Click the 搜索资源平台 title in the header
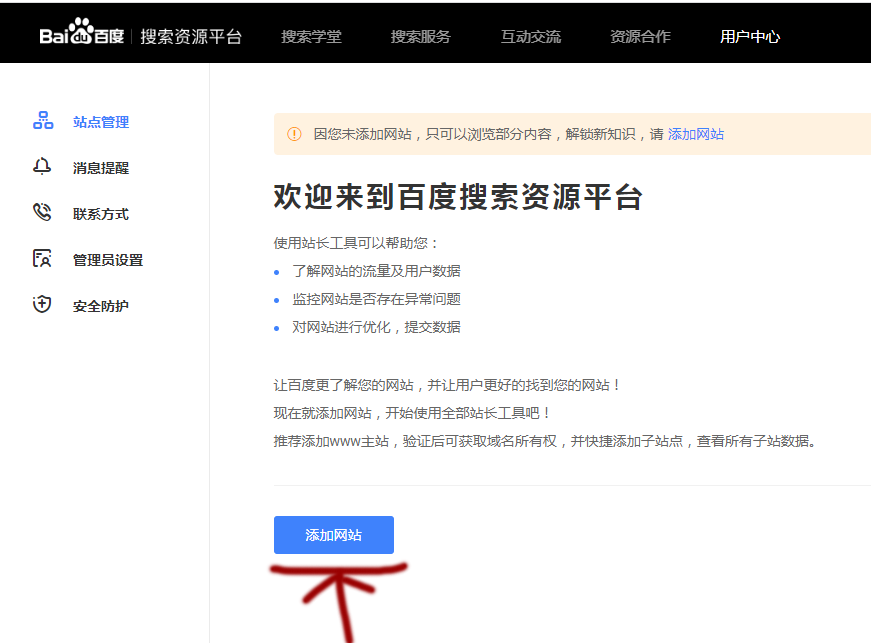Viewport: 871px width, 643px height. click(191, 37)
